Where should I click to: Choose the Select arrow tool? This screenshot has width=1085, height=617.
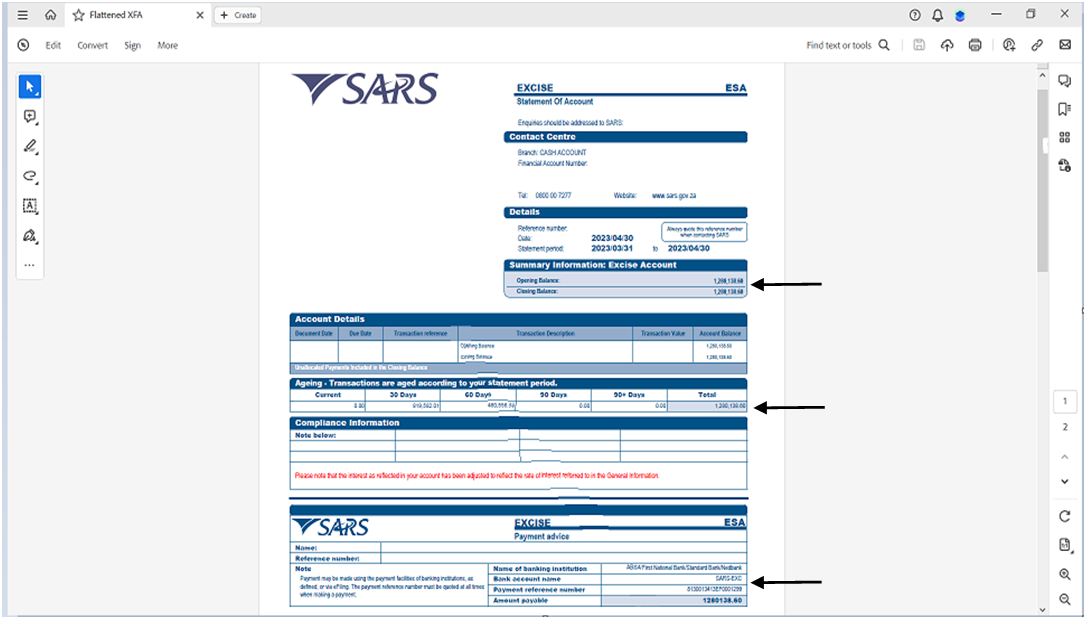(30, 86)
